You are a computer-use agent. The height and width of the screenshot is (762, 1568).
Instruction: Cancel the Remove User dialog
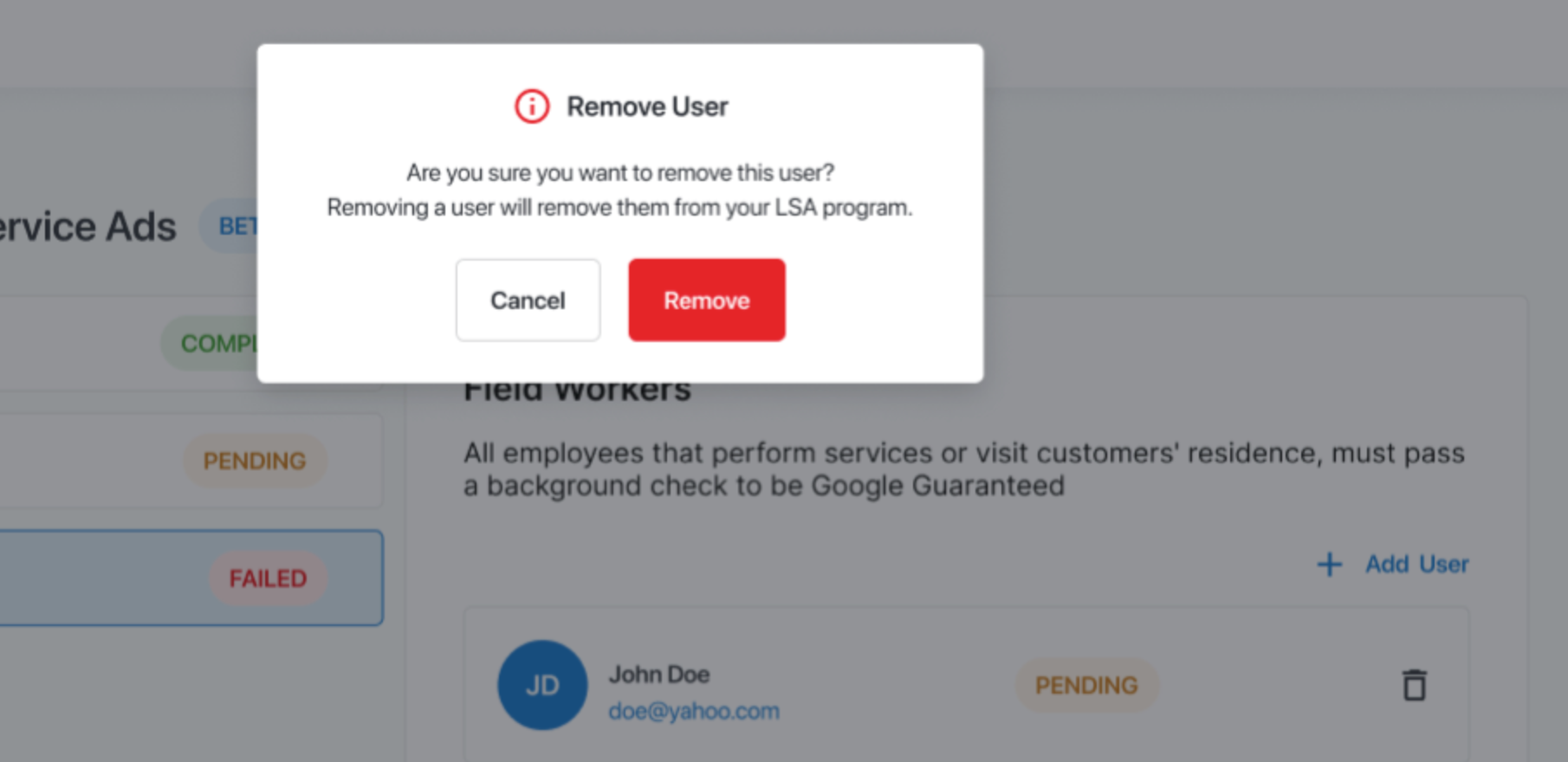(x=528, y=300)
